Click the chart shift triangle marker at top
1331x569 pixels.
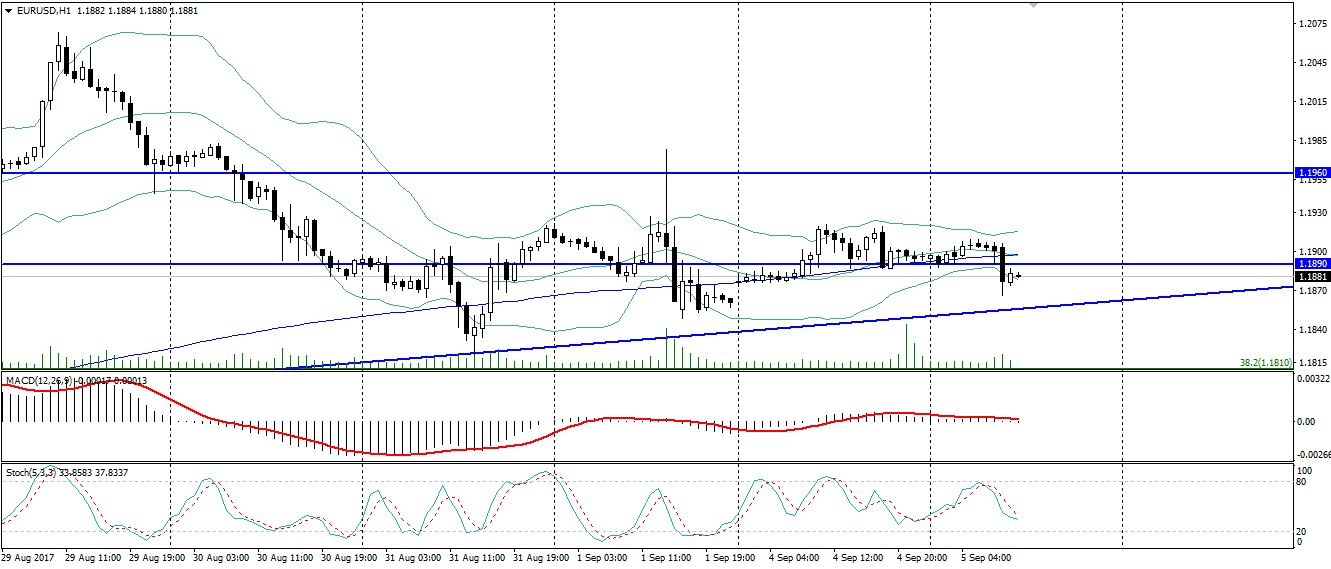coord(1034,5)
